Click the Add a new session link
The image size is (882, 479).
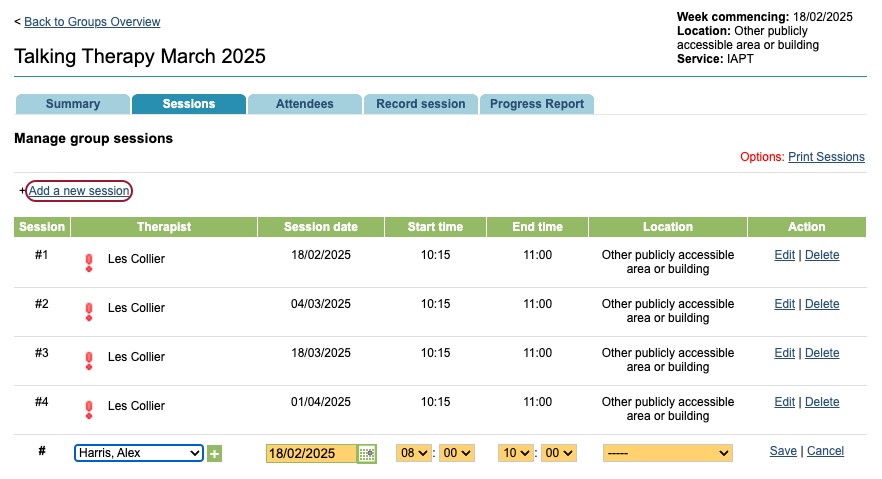(x=79, y=191)
